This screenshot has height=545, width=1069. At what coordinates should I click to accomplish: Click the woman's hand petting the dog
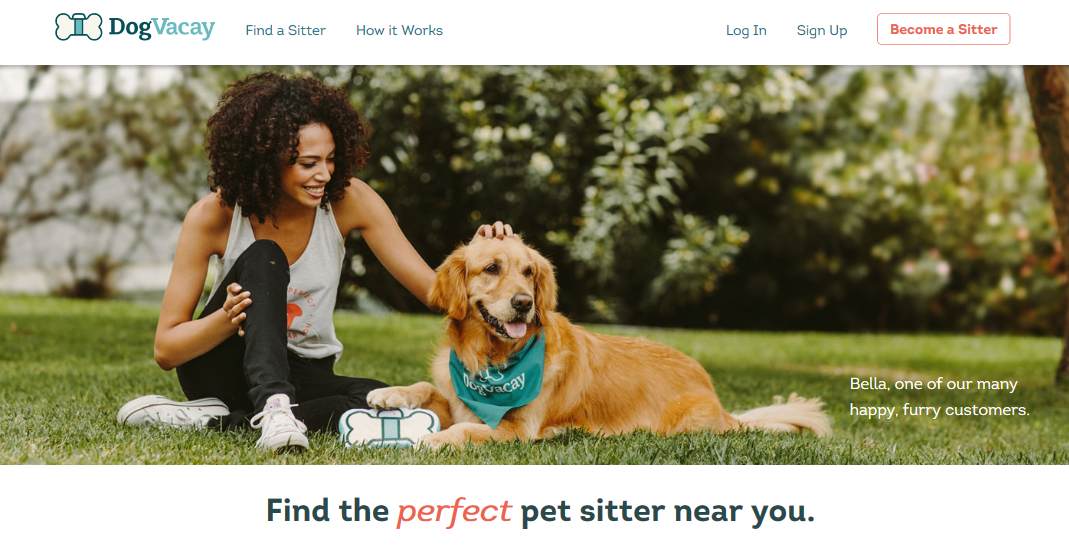[x=494, y=230]
